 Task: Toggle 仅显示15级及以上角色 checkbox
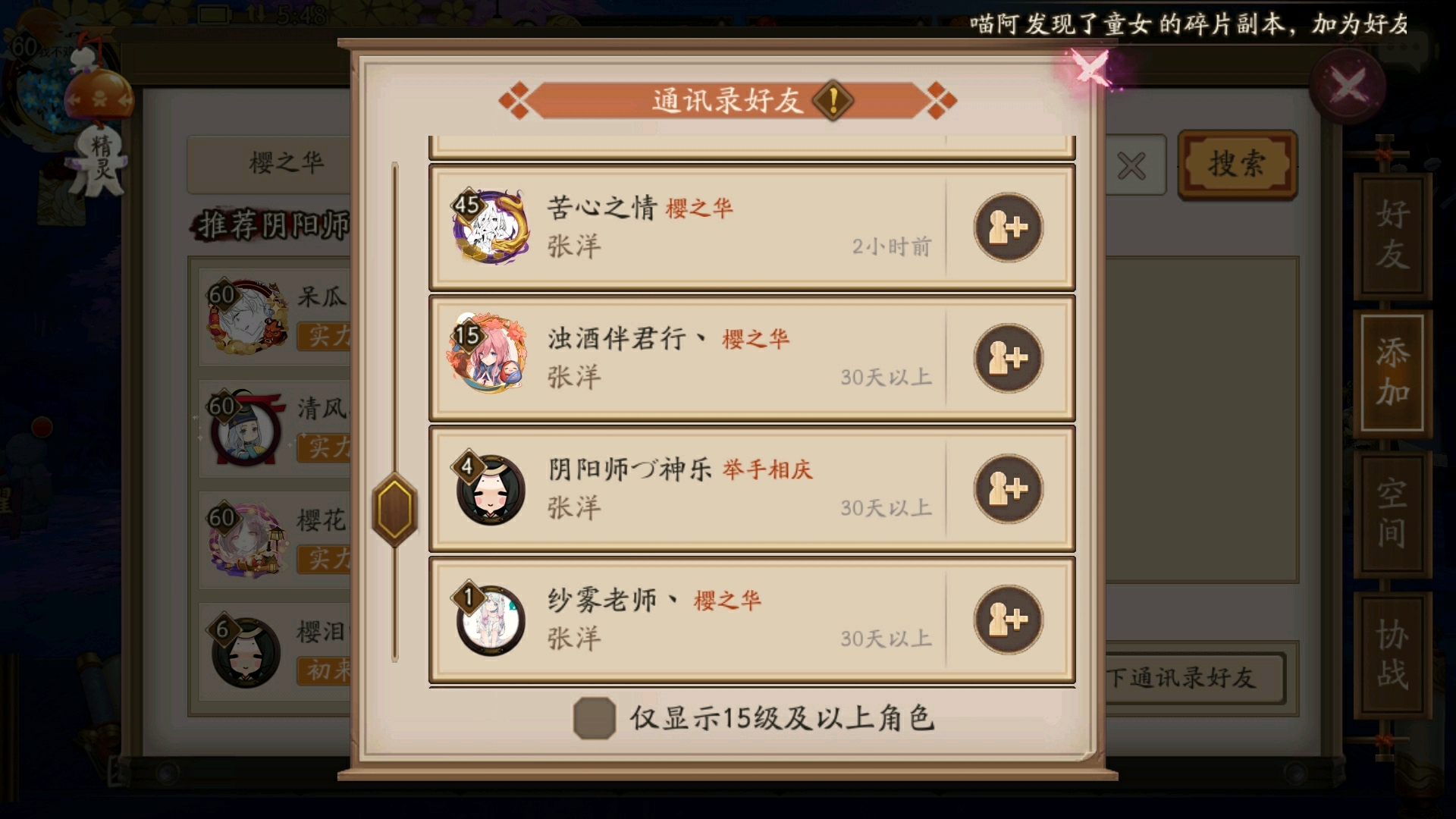pyautogui.click(x=594, y=717)
